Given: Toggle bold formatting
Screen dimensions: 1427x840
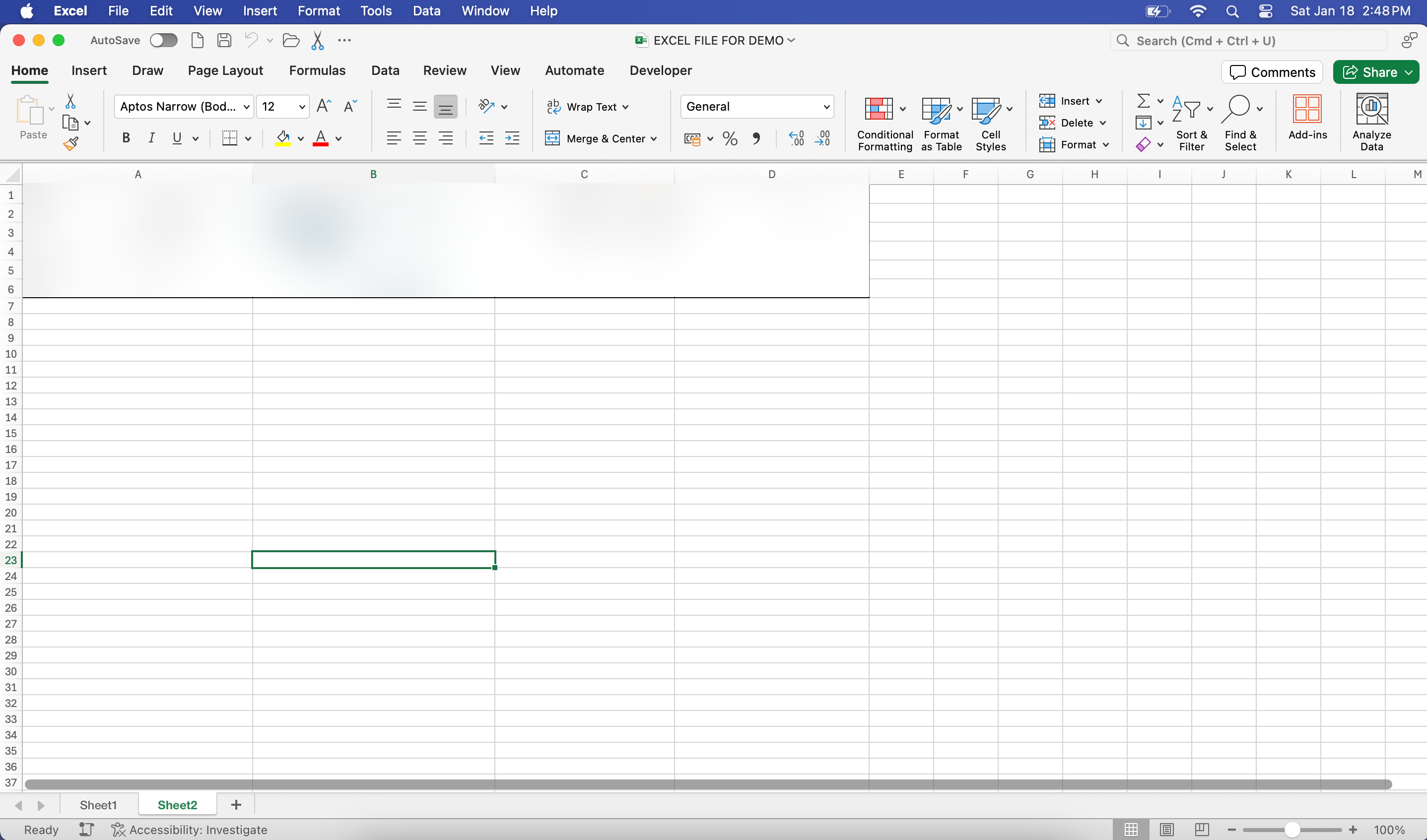Looking at the screenshot, I should [x=126, y=138].
